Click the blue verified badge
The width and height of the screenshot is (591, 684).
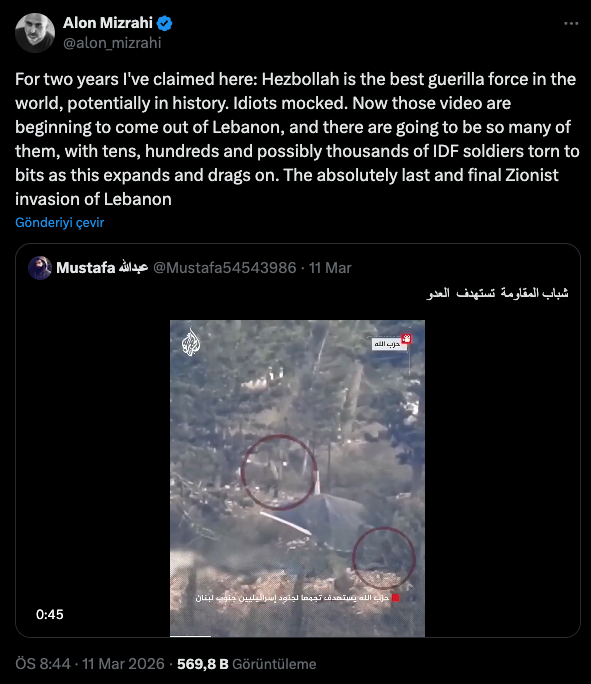pos(164,23)
